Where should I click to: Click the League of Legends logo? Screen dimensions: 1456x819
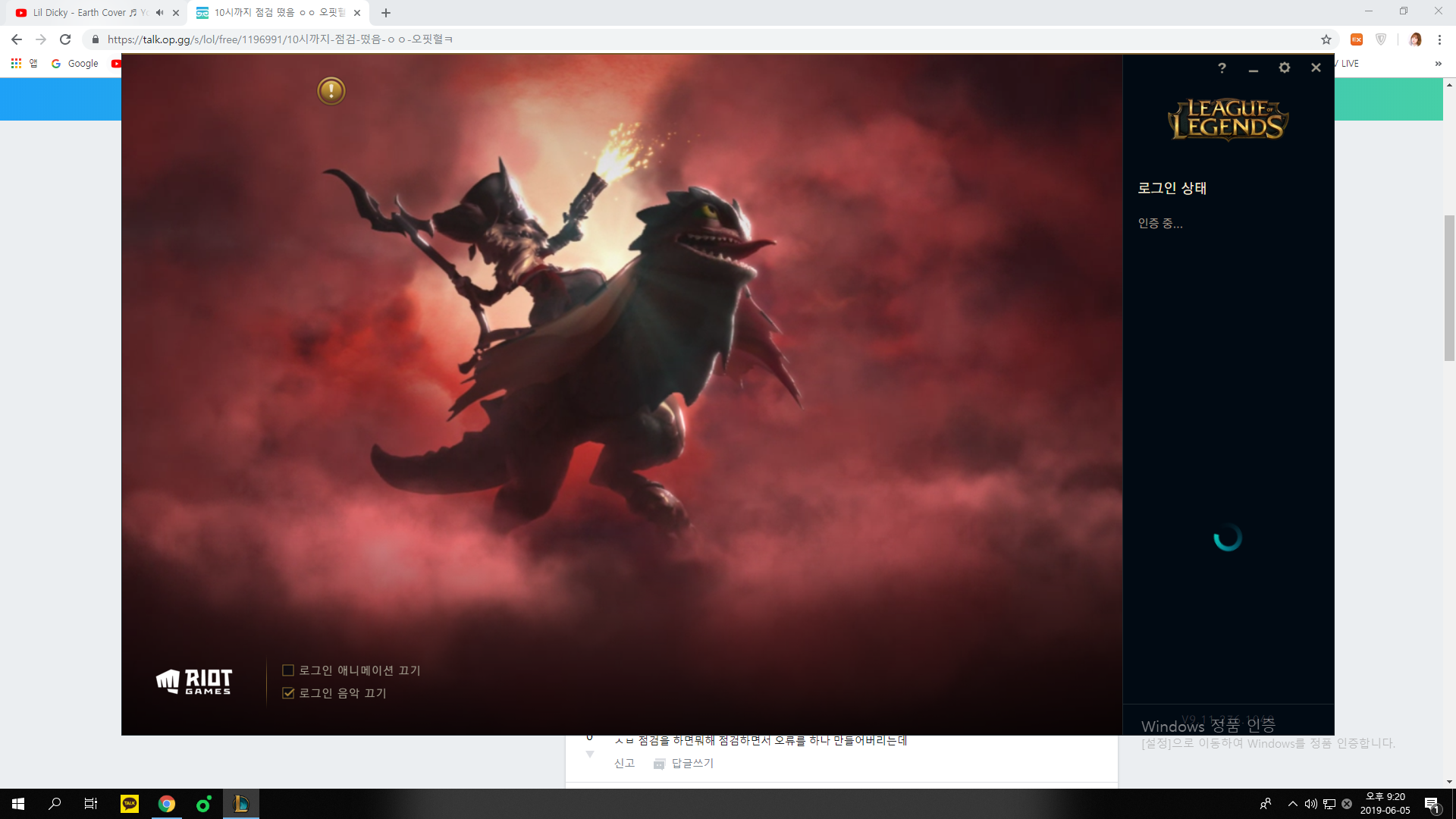[x=1228, y=120]
